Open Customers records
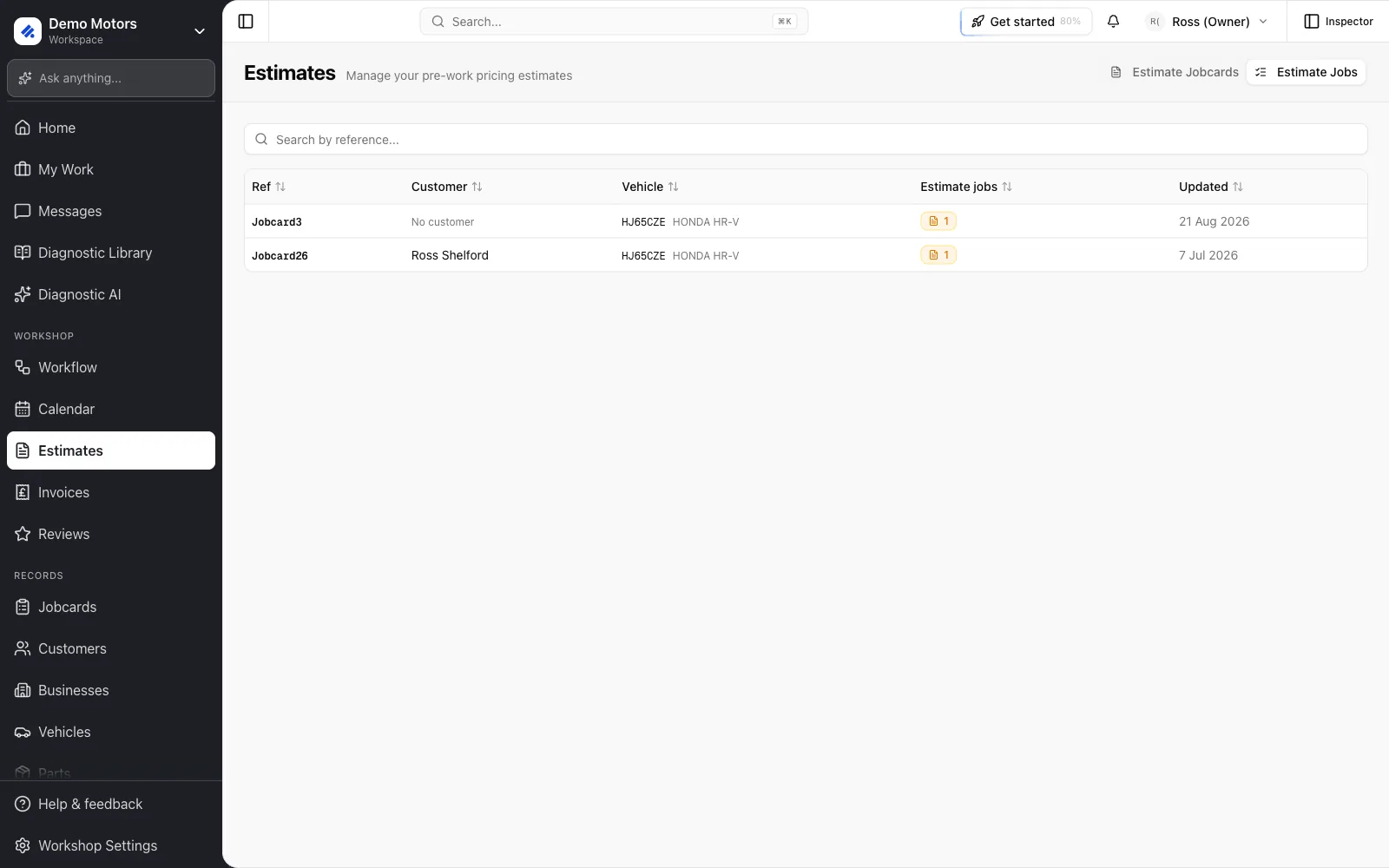The image size is (1389, 868). coord(111,648)
